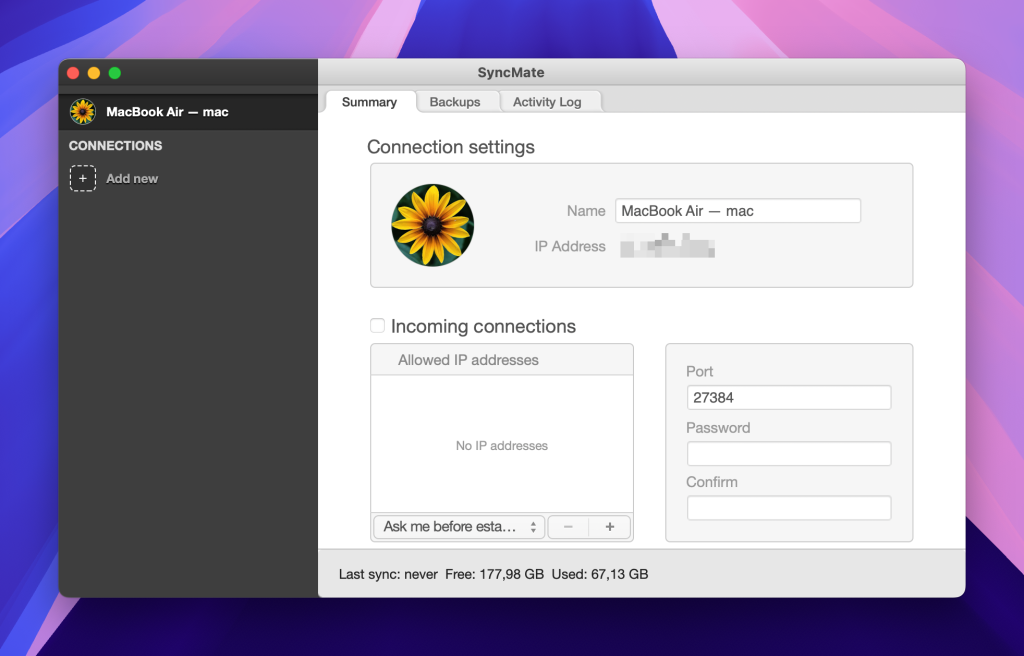Click the Last sync: never status text
This screenshot has width=1024, height=656.
pos(388,574)
